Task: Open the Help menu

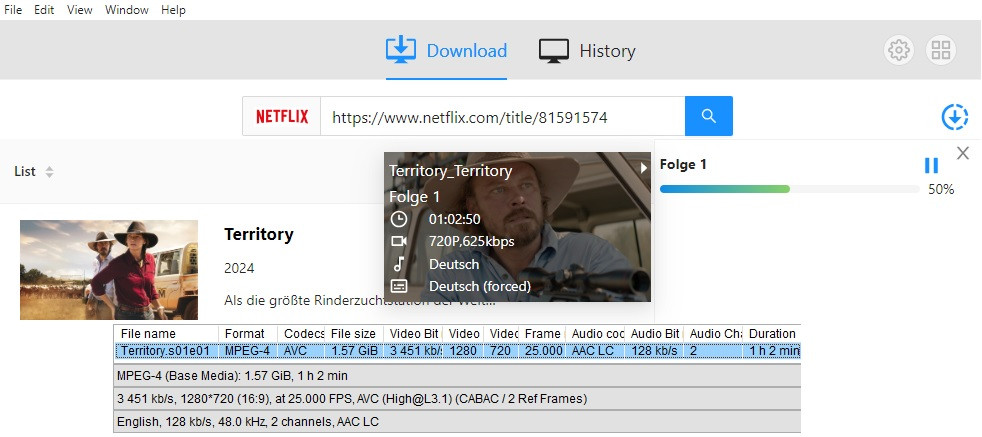Action: 173,10
